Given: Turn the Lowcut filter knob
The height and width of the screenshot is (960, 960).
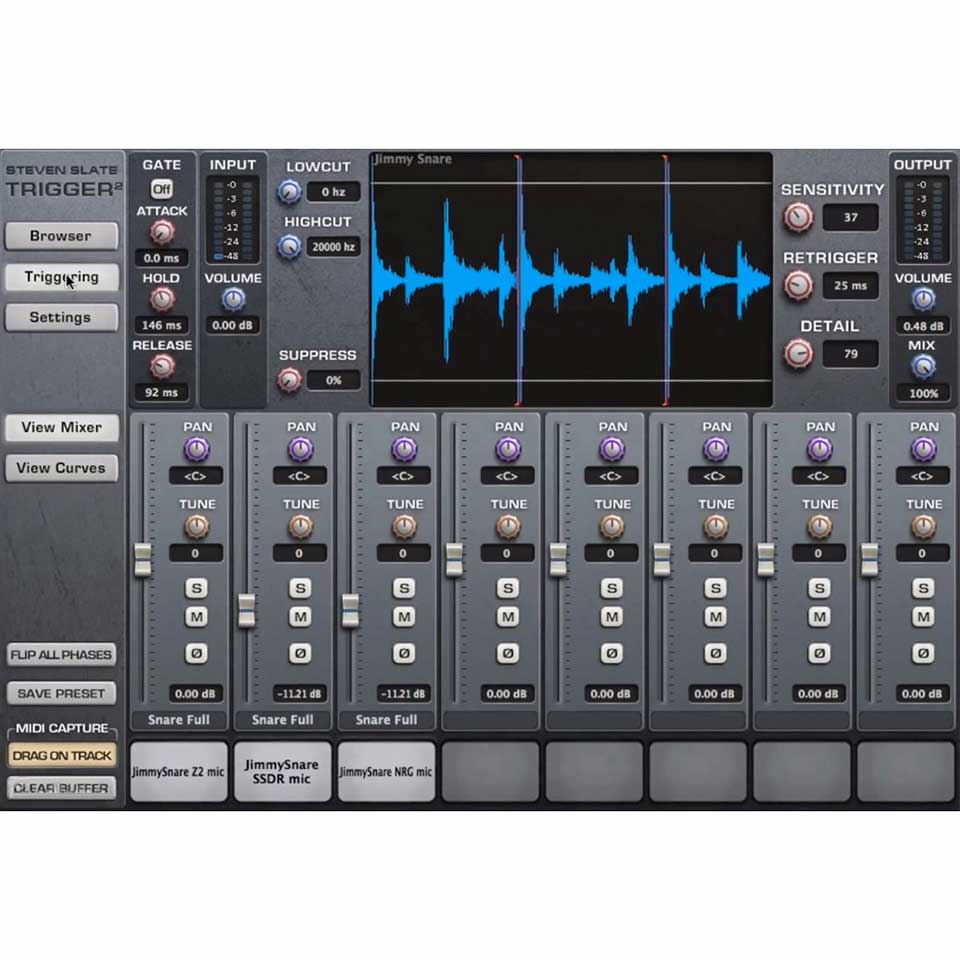Looking at the screenshot, I should (291, 190).
